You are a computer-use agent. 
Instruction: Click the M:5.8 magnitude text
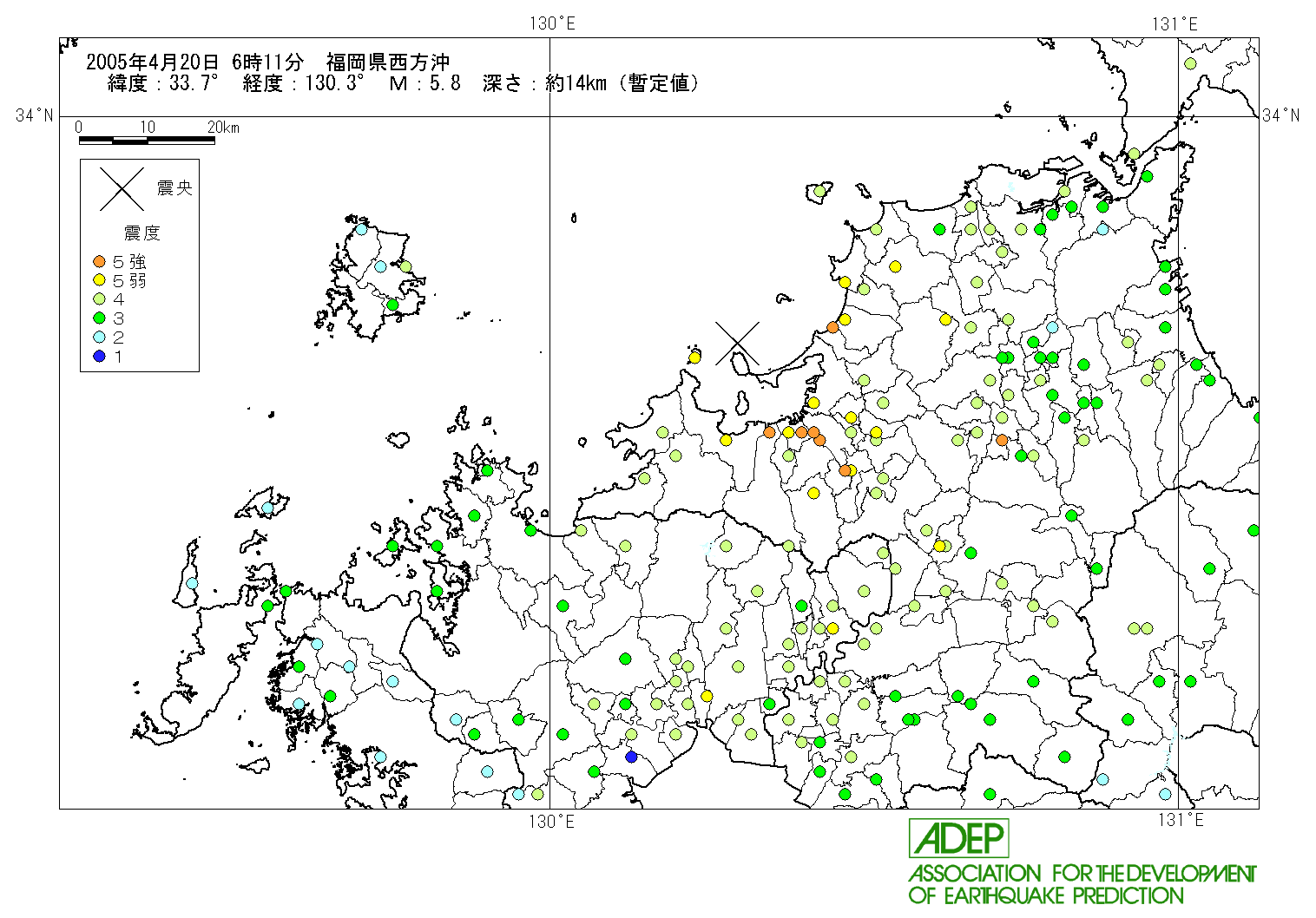click(x=425, y=83)
